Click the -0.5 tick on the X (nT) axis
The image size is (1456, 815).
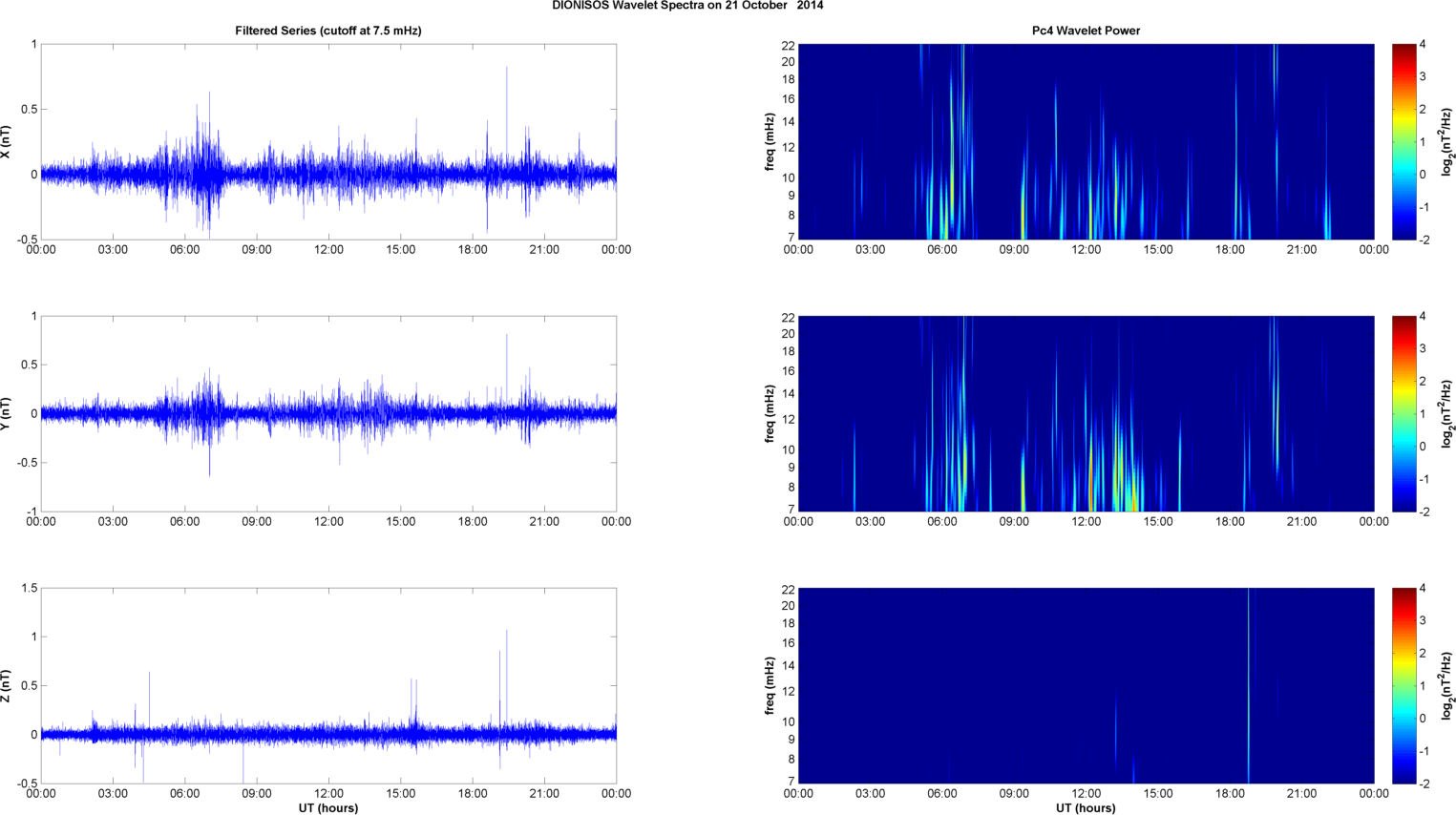point(27,240)
